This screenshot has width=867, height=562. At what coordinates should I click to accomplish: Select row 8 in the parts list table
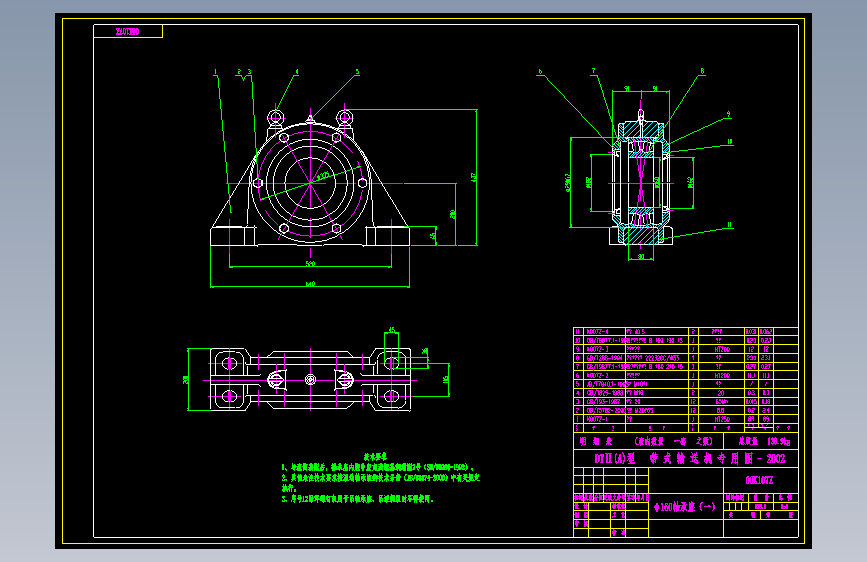686,358
